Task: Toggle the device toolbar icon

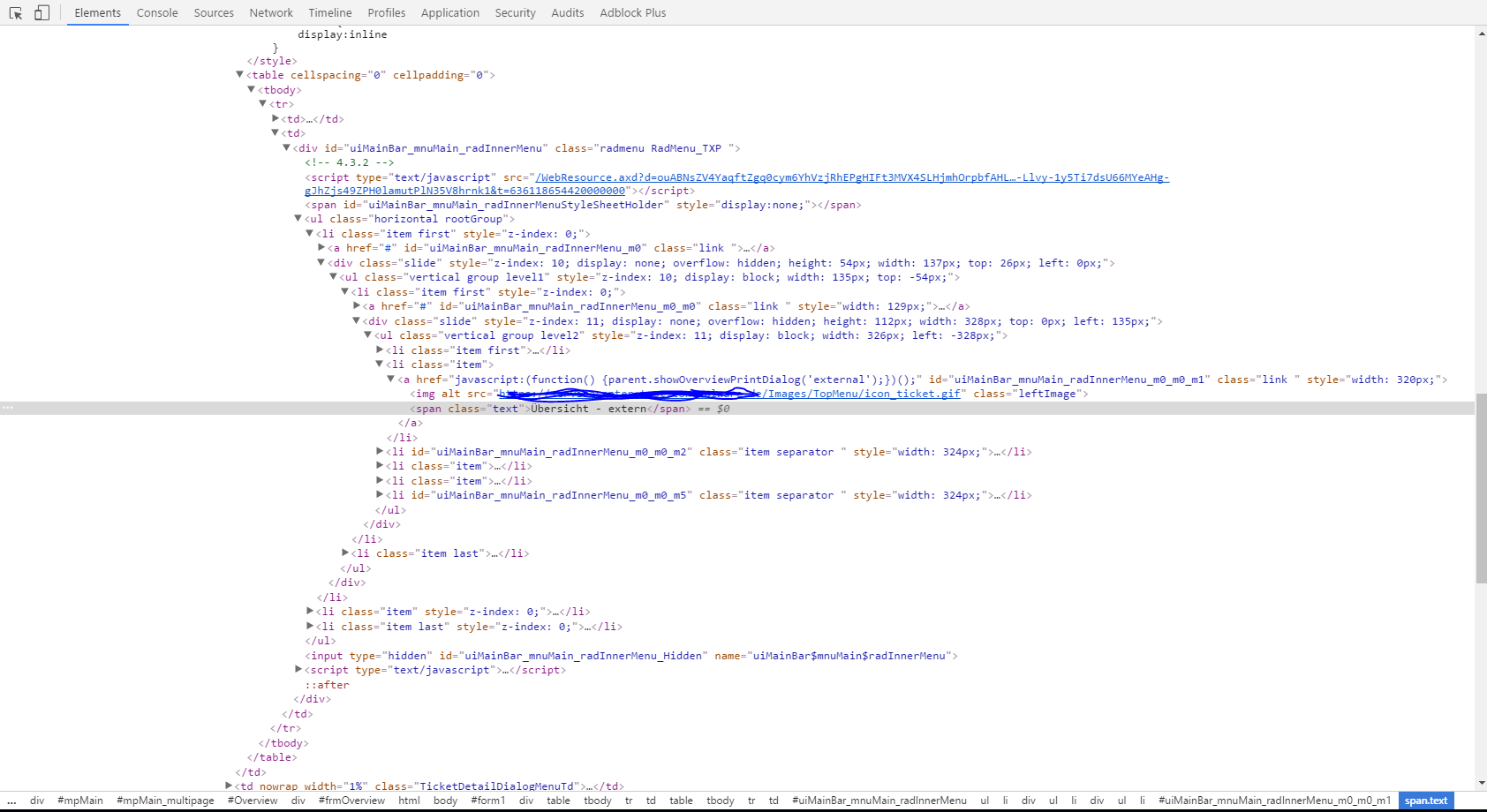Action: tap(42, 13)
